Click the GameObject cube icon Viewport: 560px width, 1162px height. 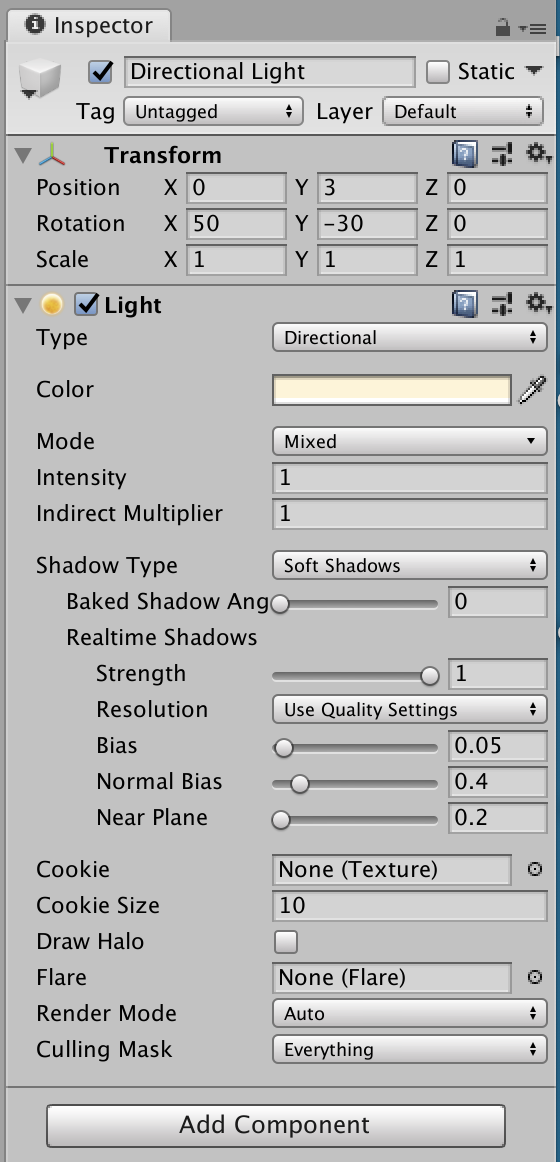(x=39, y=79)
